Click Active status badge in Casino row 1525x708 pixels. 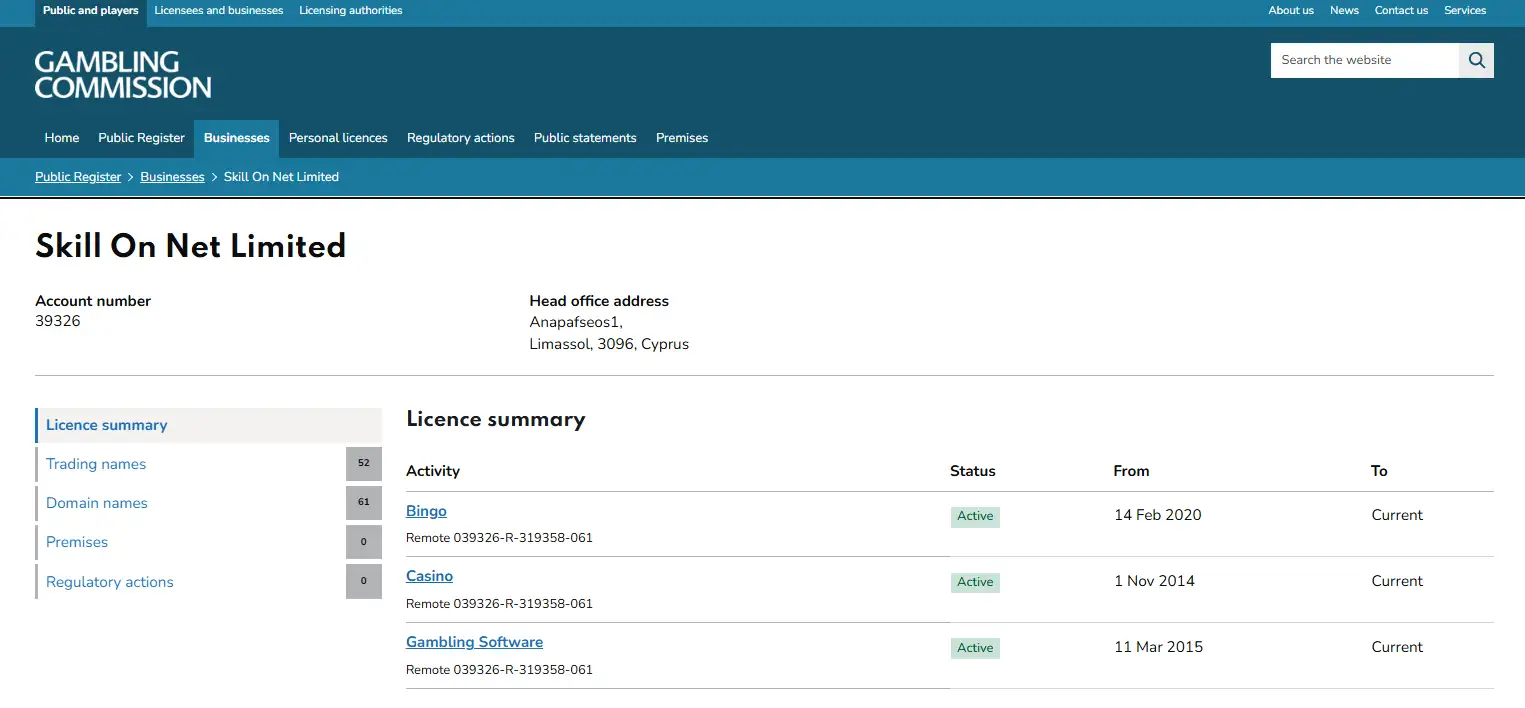click(x=975, y=582)
